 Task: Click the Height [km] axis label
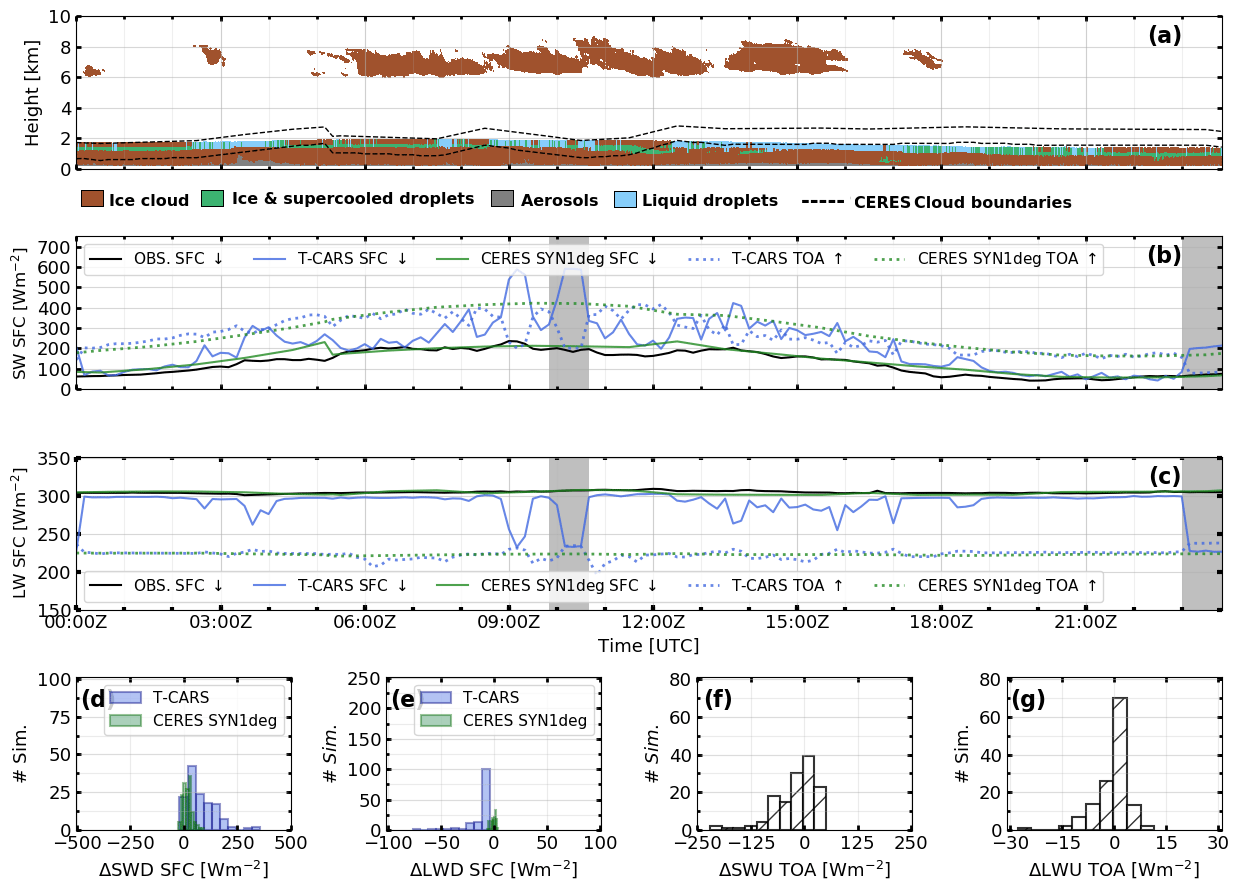(x=33, y=92)
